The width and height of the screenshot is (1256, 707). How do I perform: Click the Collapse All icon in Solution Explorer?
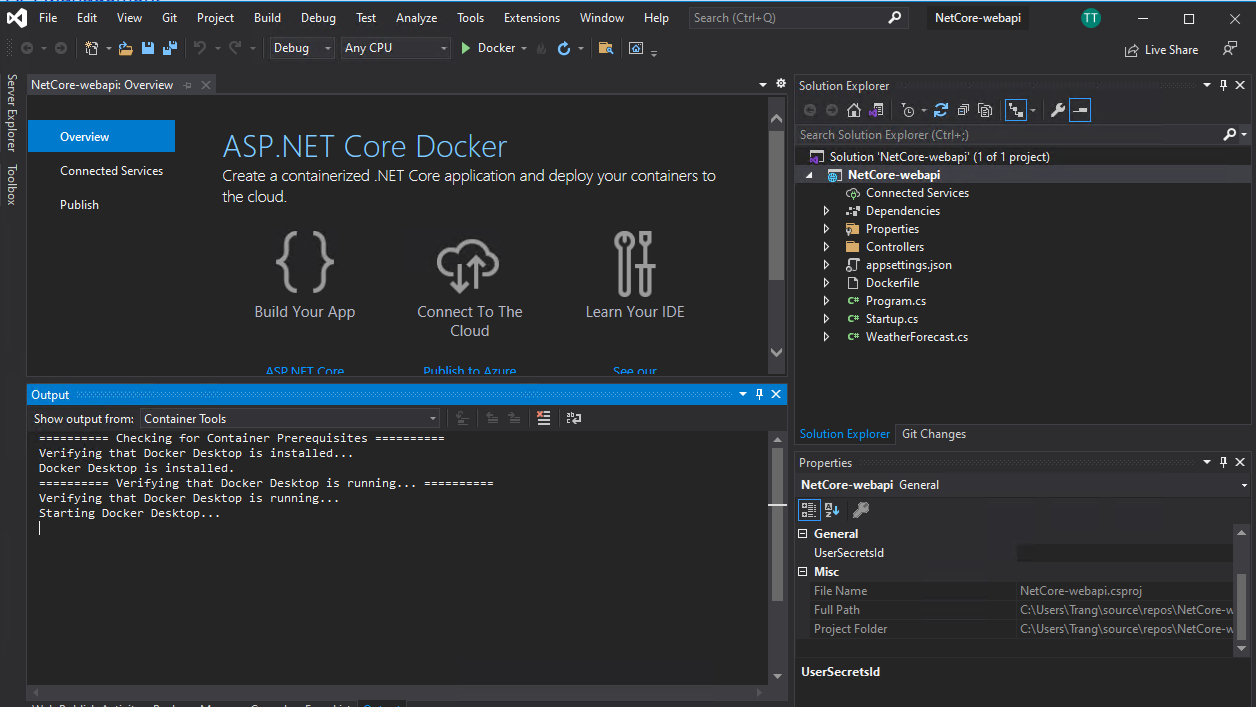(963, 111)
